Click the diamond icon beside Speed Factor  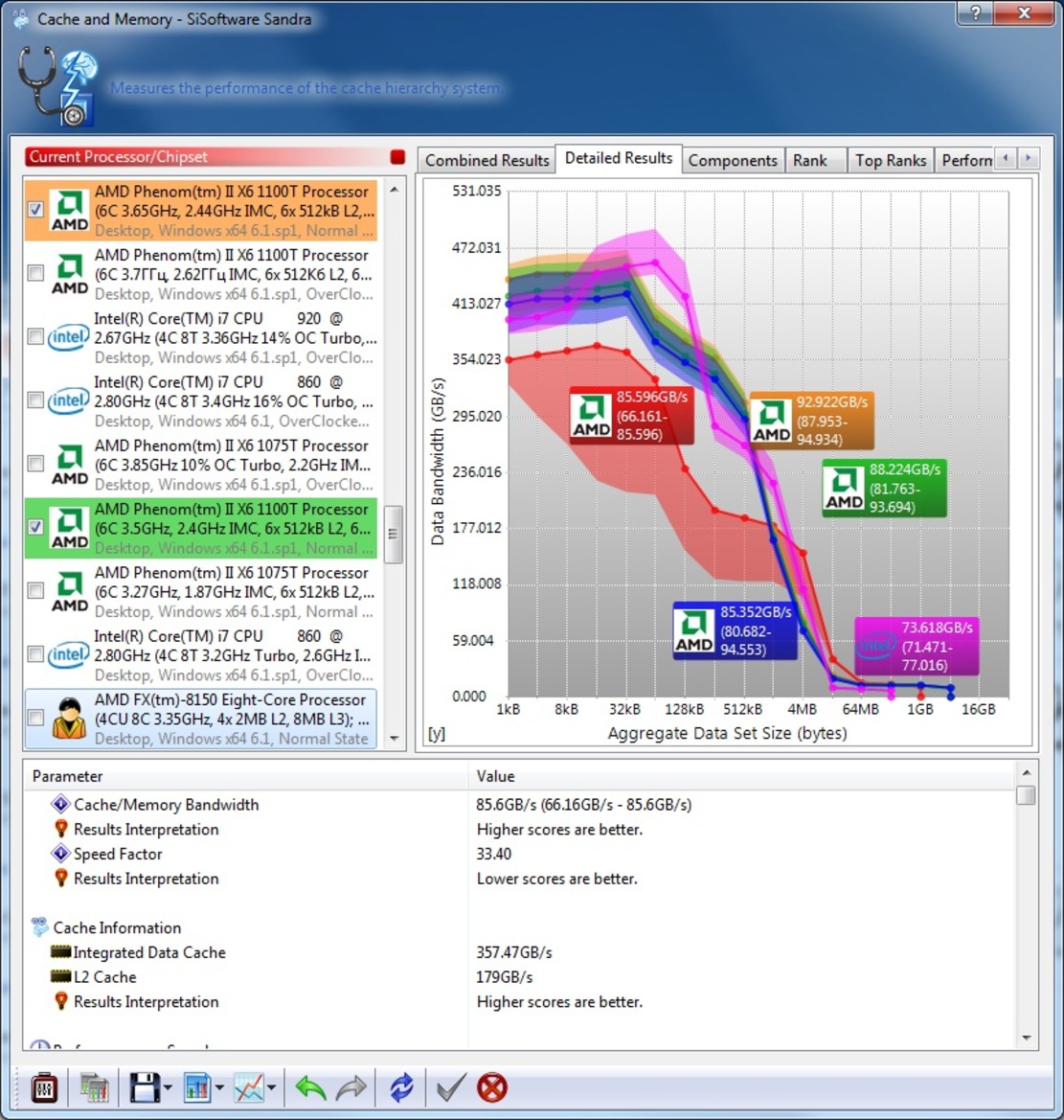click(60, 854)
